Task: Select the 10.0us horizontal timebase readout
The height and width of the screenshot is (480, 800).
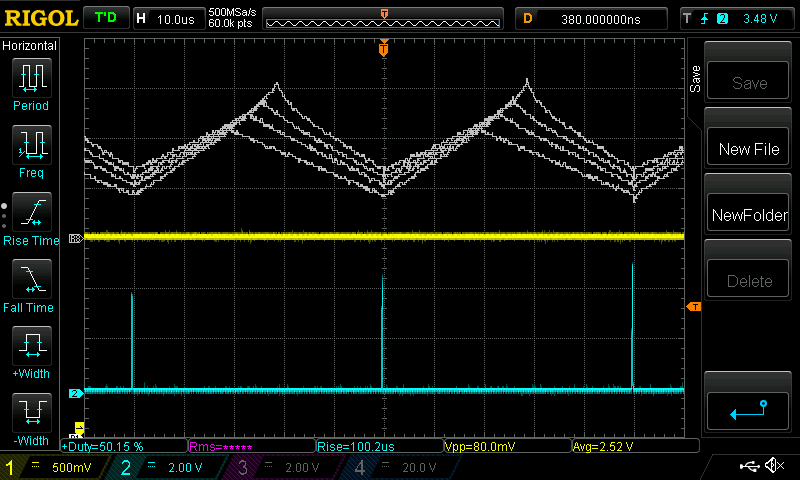Action: pos(177,19)
